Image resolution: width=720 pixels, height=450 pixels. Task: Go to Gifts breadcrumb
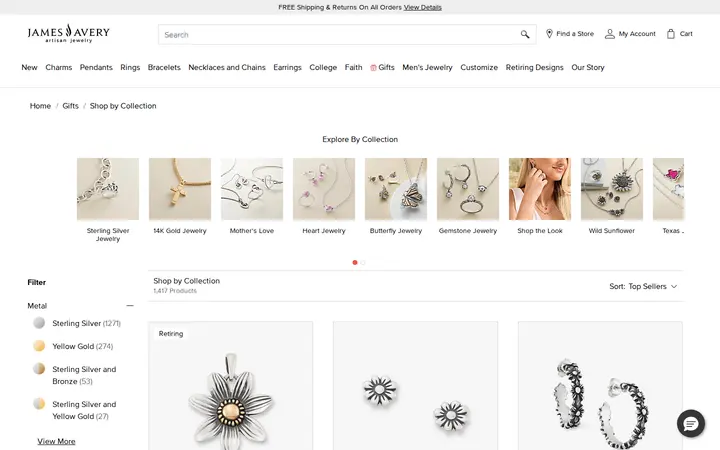pos(70,106)
